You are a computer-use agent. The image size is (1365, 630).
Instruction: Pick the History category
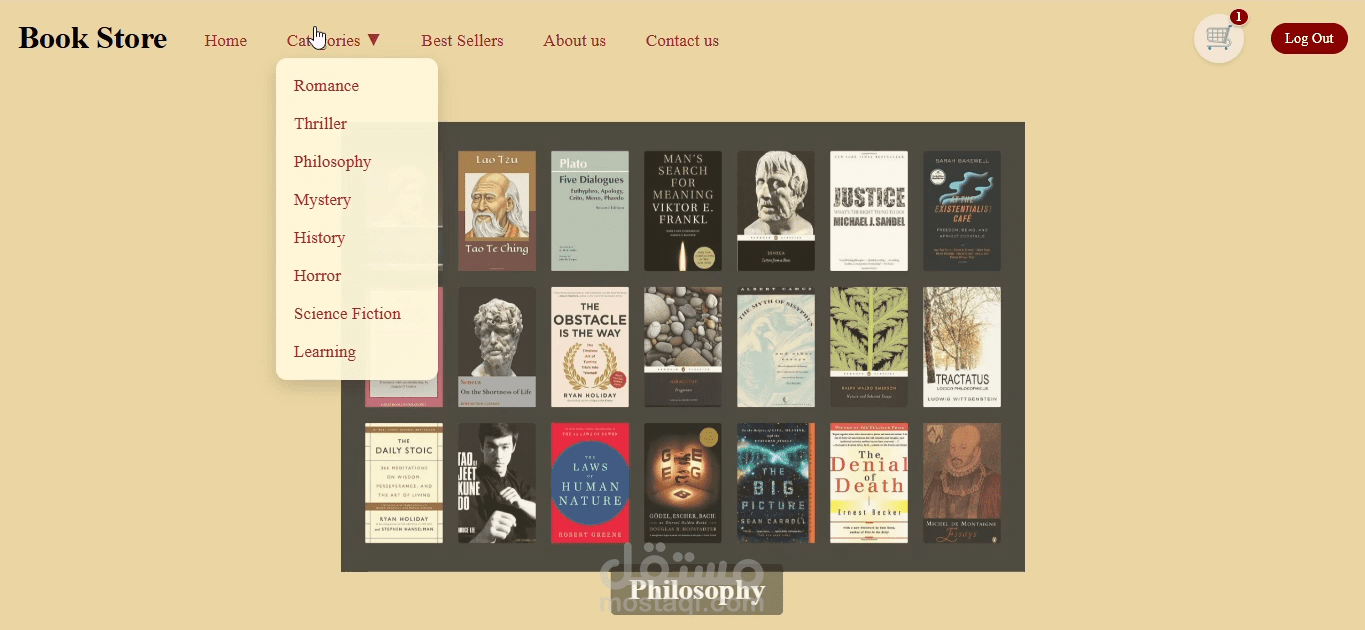click(x=319, y=238)
